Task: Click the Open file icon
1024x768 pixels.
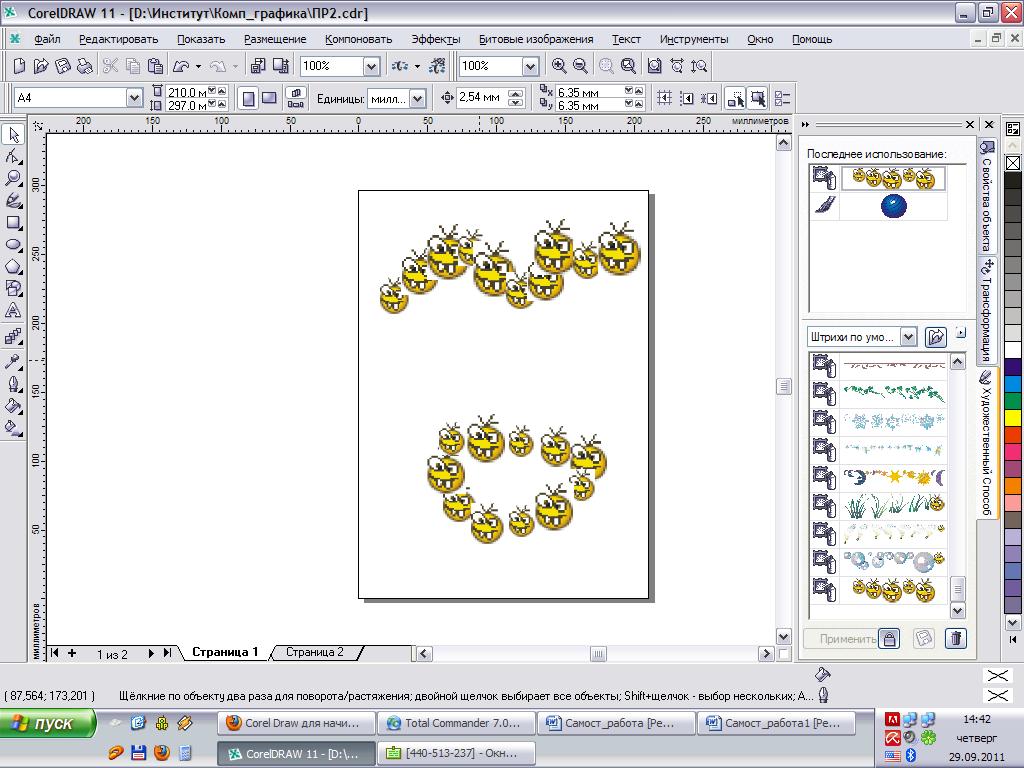Action: pyautogui.click(x=41, y=65)
